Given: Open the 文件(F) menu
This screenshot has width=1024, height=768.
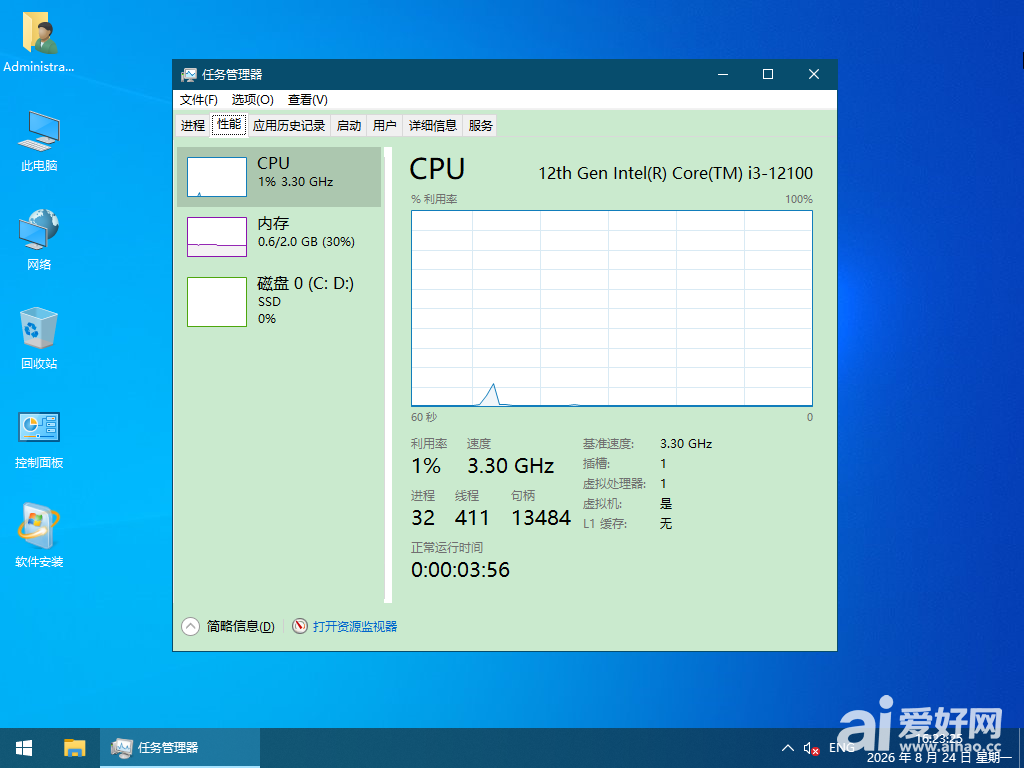Looking at the screenshot, I should point(199,100).
